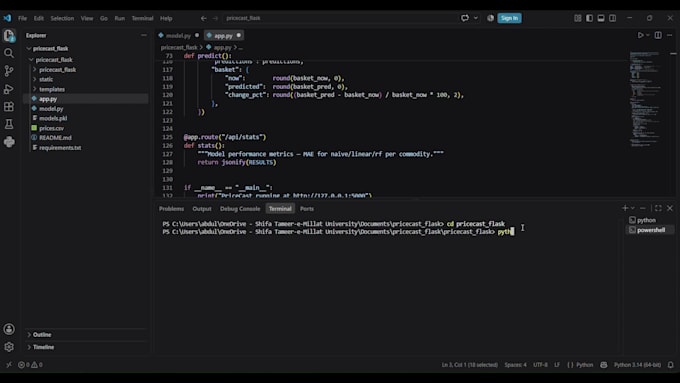Open Source Control view
This screenshot has width=680, height=383.
pos(9,71)
